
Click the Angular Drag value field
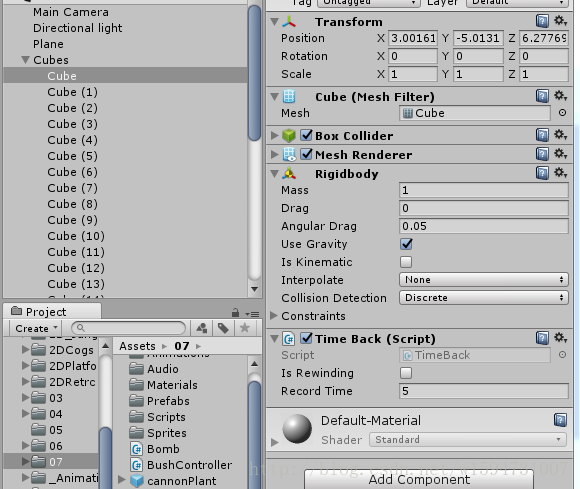click(x=483, y=226)
